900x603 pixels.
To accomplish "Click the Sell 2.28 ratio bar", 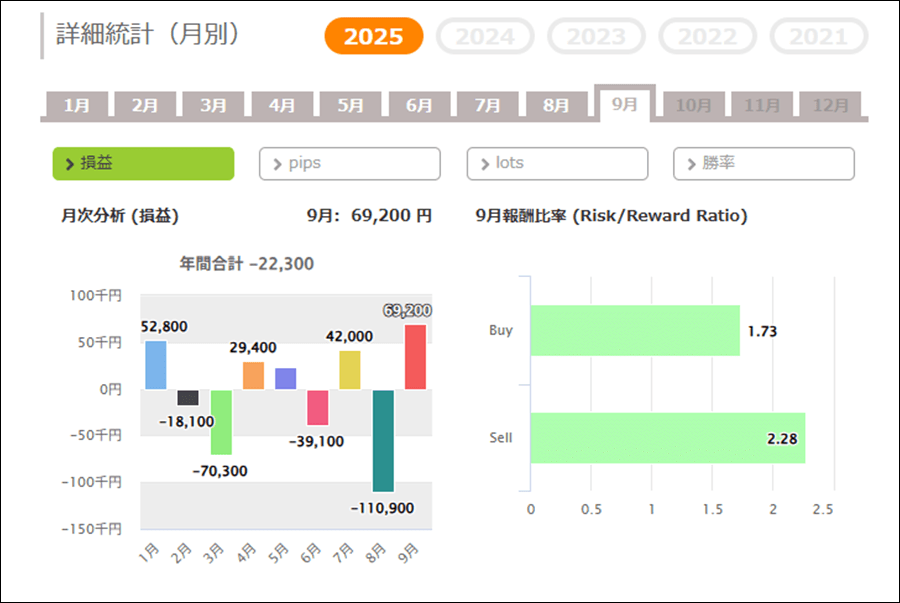I will coord(667,438).
